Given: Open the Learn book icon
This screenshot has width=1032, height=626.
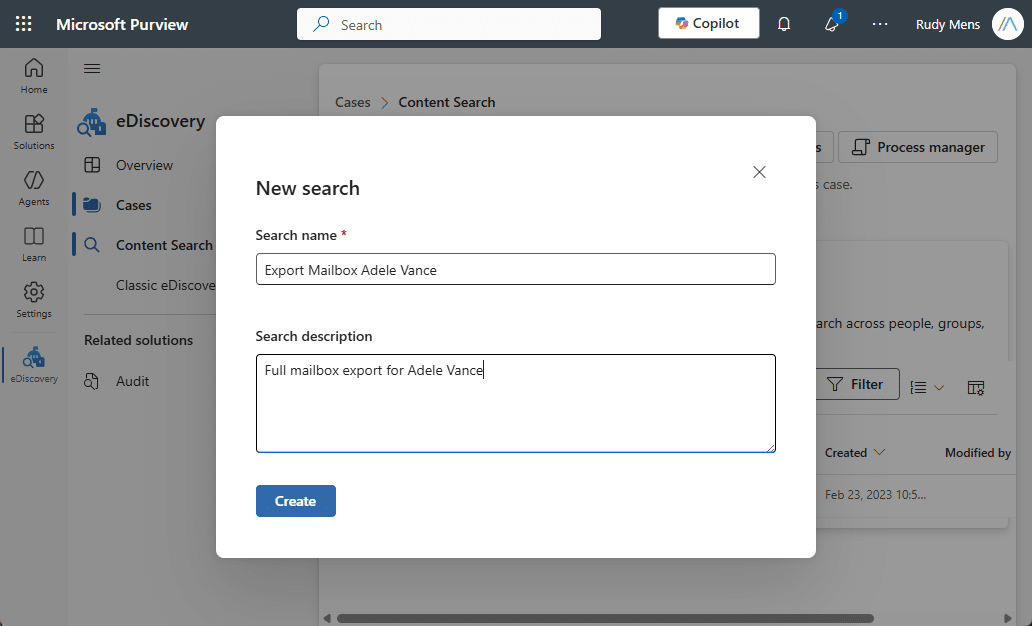Looking at the screenshot, I should tap(34, 236).
